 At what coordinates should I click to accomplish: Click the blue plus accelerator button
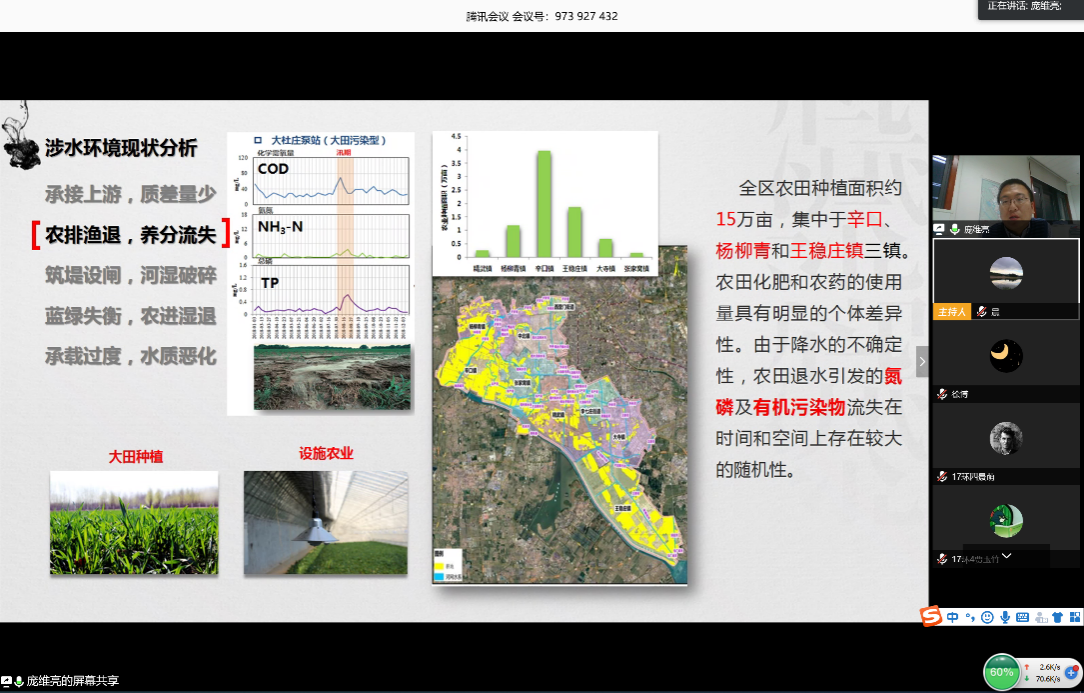pyautogui.click(x=1071, y=673)
